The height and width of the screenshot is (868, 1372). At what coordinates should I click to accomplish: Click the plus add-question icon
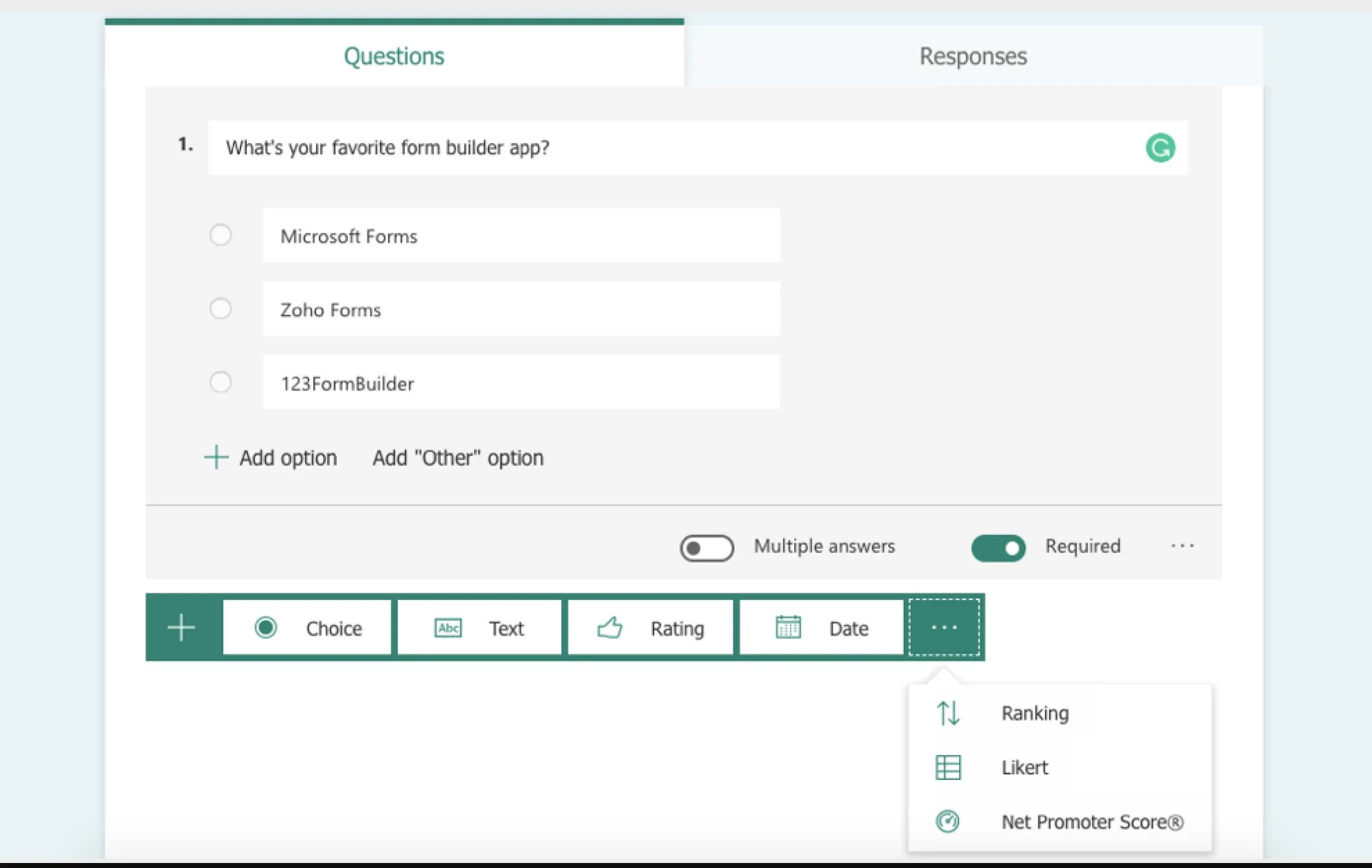(182, 628)
